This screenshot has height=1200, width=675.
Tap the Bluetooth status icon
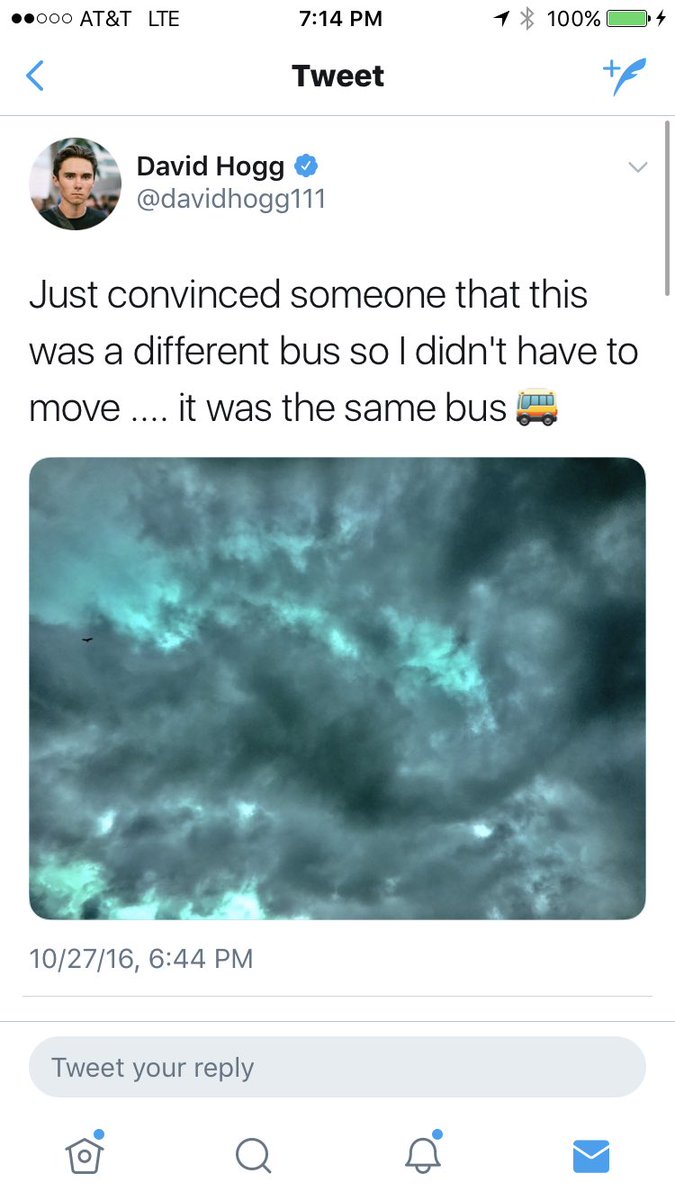click(528, 19)
